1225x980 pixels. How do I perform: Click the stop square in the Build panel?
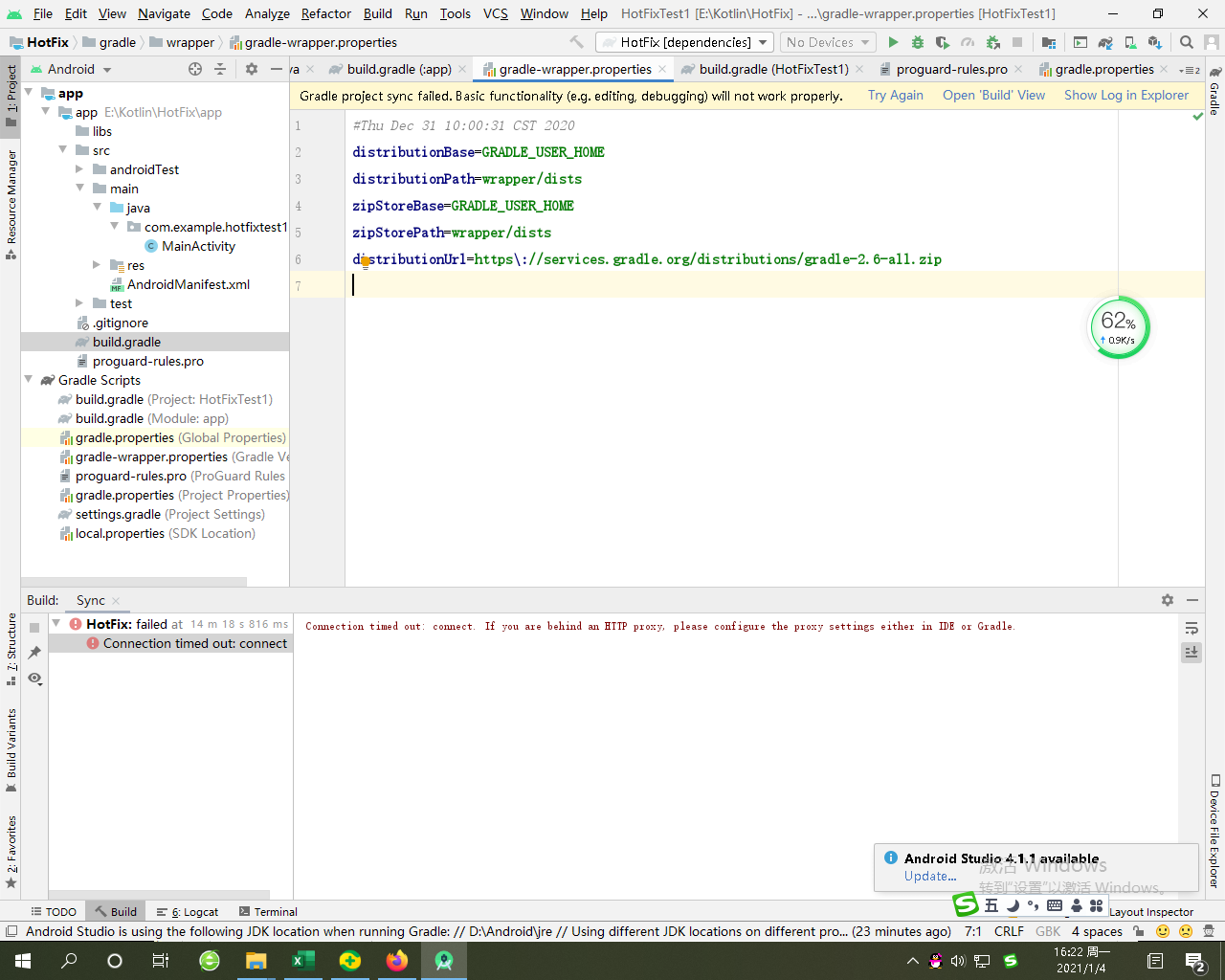34,628
